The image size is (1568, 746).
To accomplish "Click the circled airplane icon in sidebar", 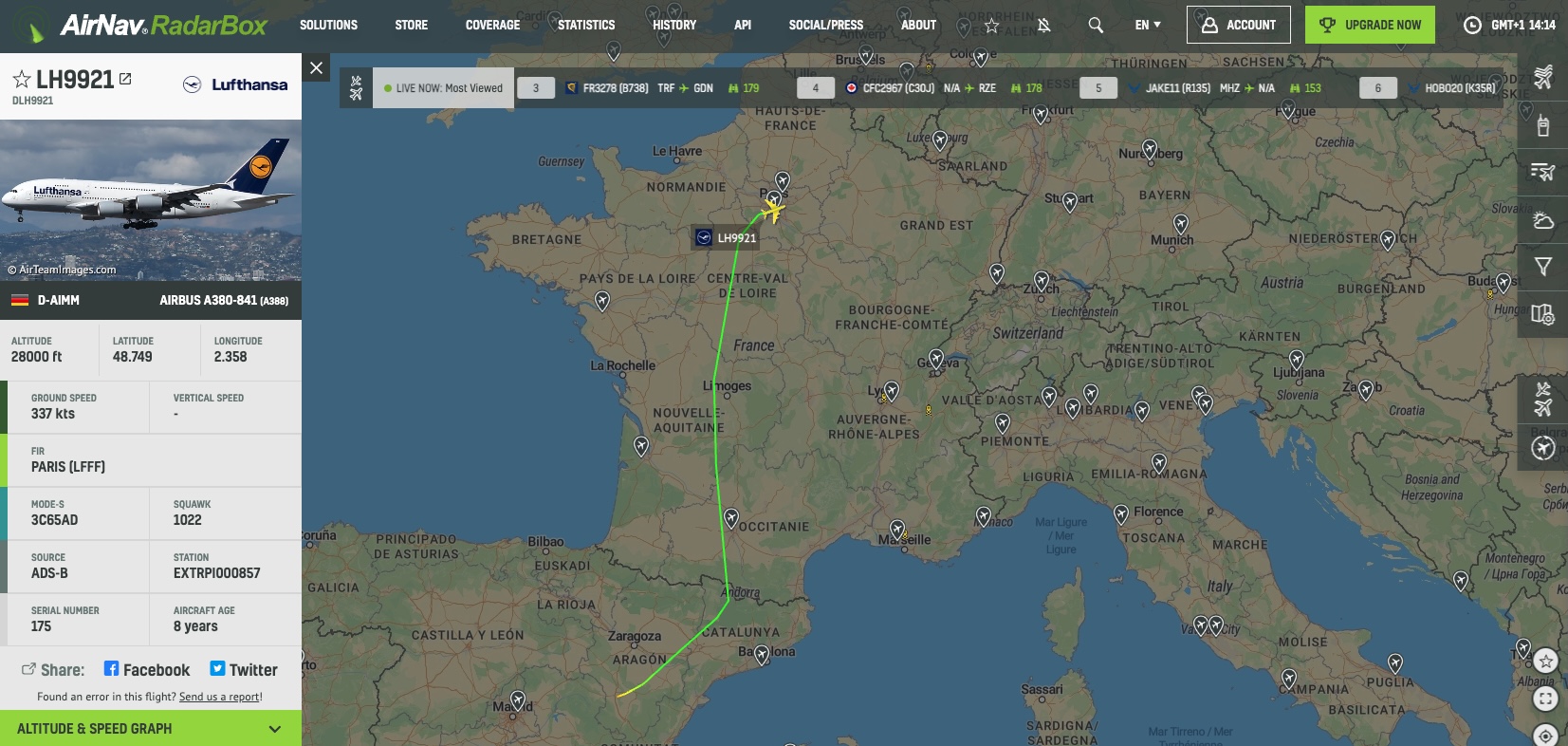I will [1543, 448].
